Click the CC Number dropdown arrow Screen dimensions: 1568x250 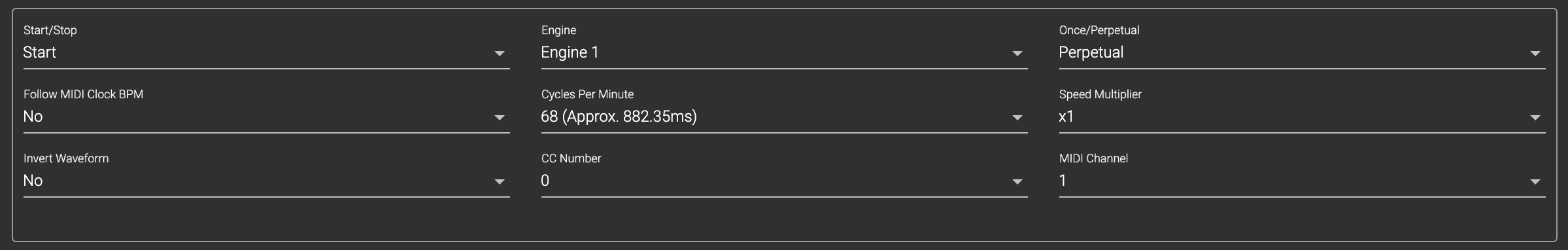click(x=1017, y=182)
